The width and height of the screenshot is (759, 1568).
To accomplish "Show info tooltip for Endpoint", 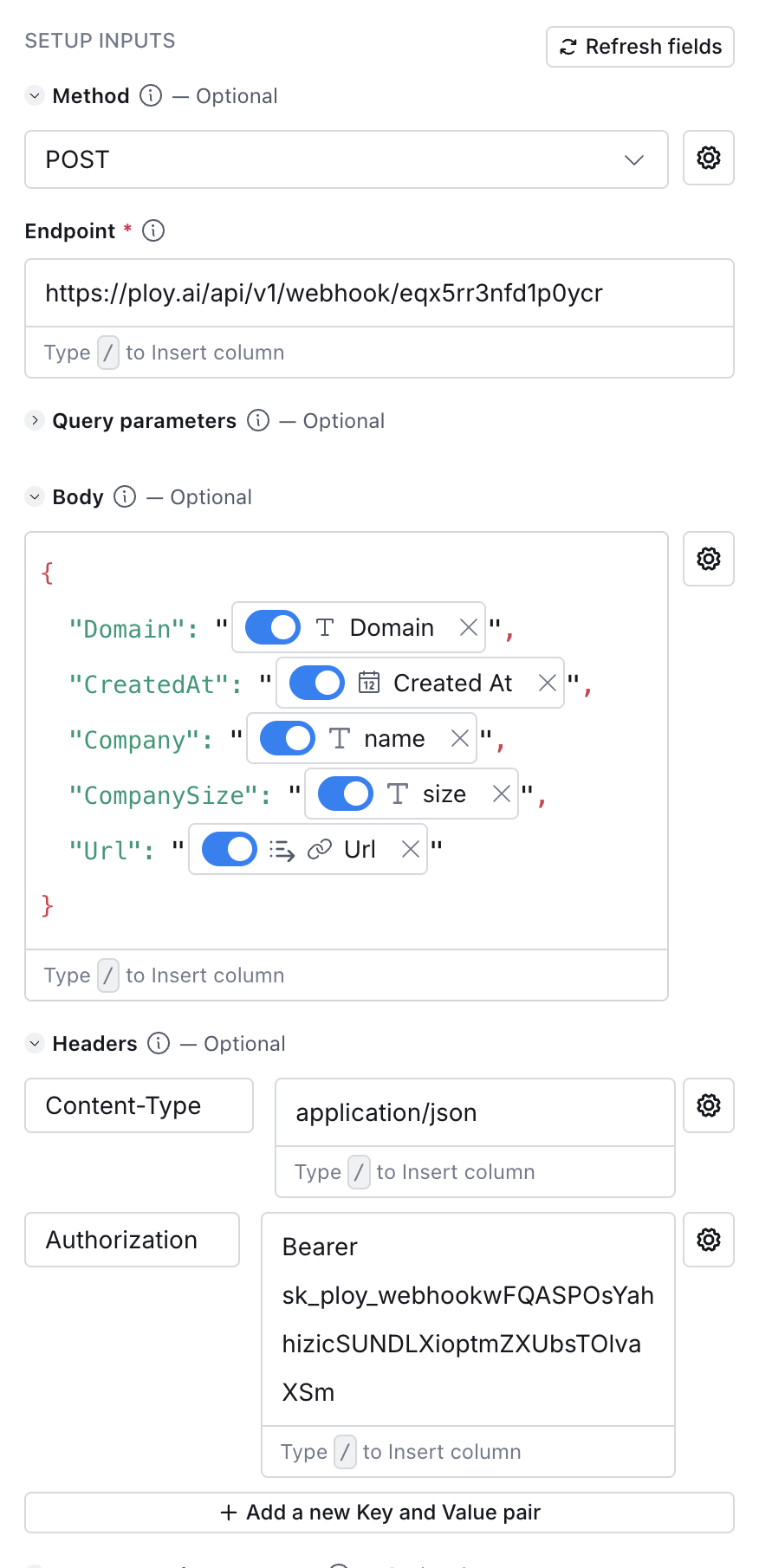I will pos(153,230).
